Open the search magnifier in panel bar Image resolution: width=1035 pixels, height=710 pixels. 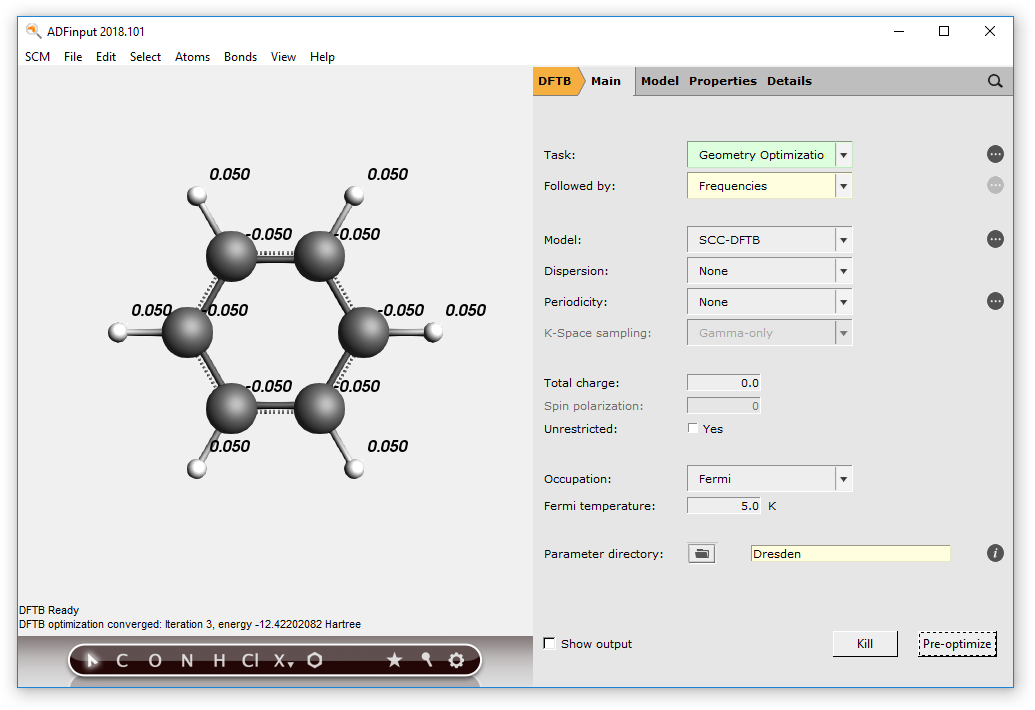995,81
